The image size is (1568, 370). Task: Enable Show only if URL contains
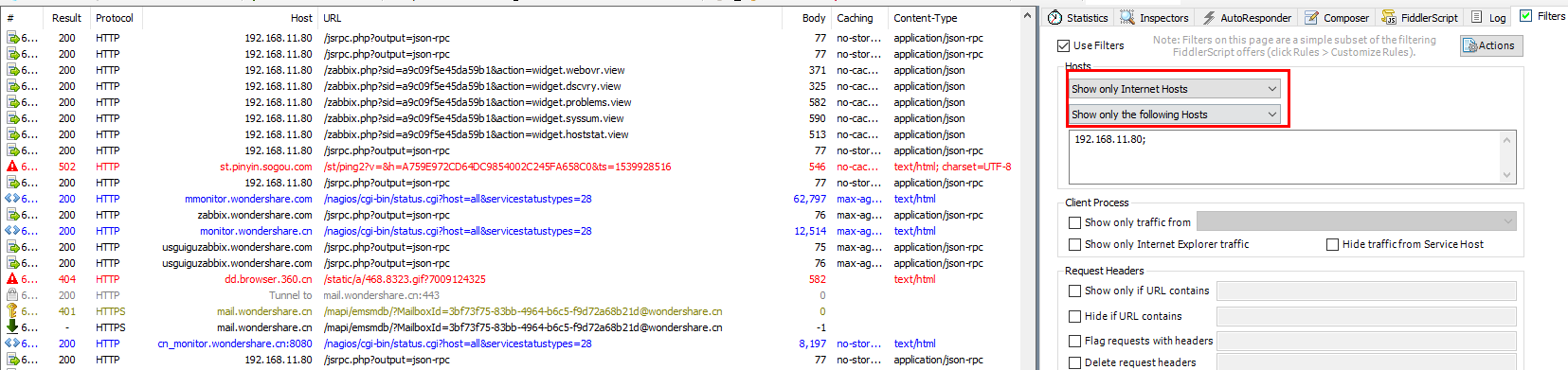point(1074,291)
